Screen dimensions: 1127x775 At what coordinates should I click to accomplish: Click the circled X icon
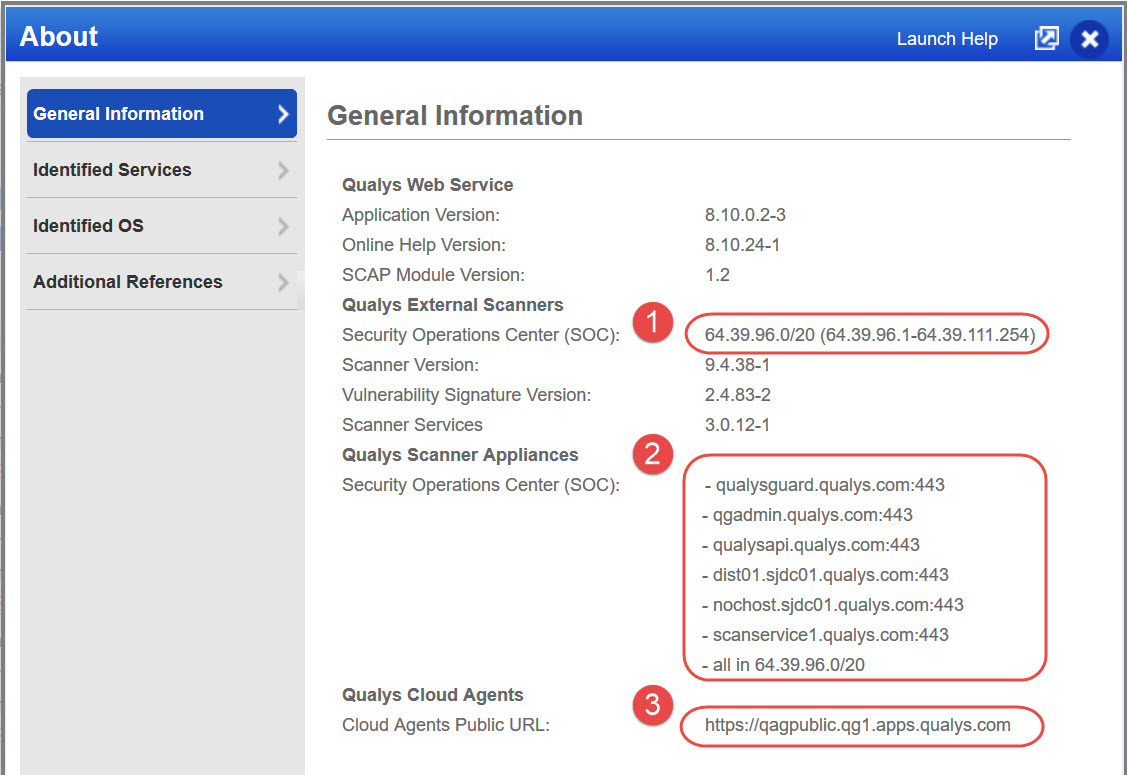click(x=1089, y=39)
